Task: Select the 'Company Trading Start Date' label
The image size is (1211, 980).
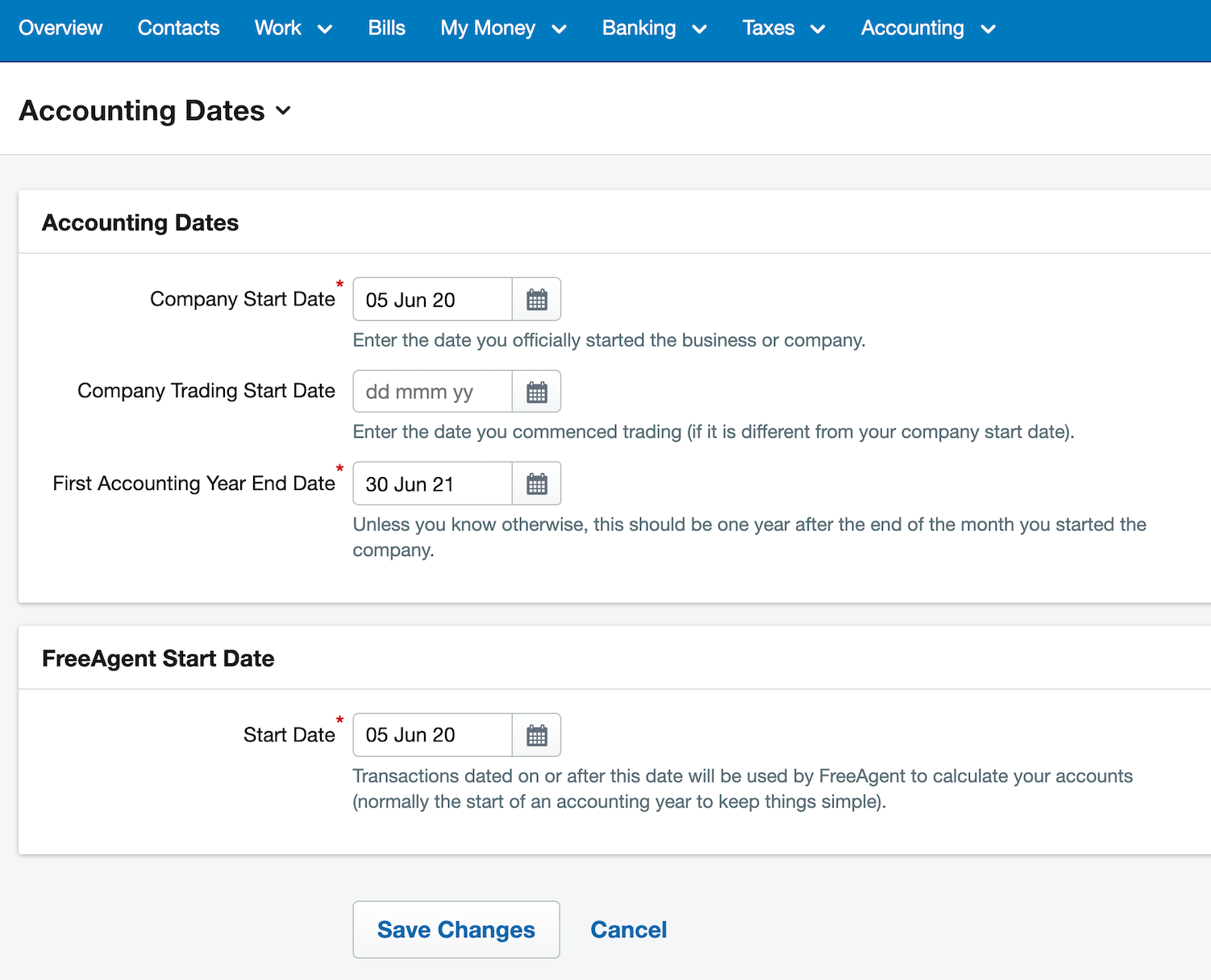Action: tap(206, 391)
